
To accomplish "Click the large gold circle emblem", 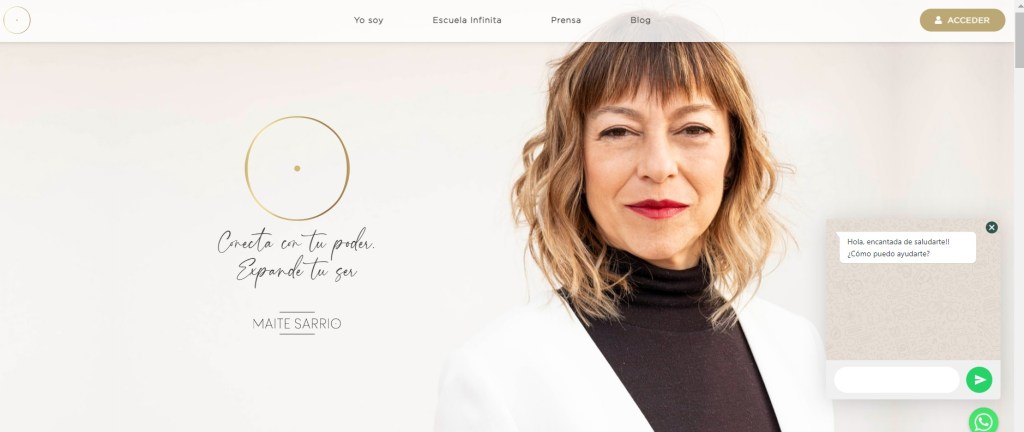I will [x=297, y=168].
